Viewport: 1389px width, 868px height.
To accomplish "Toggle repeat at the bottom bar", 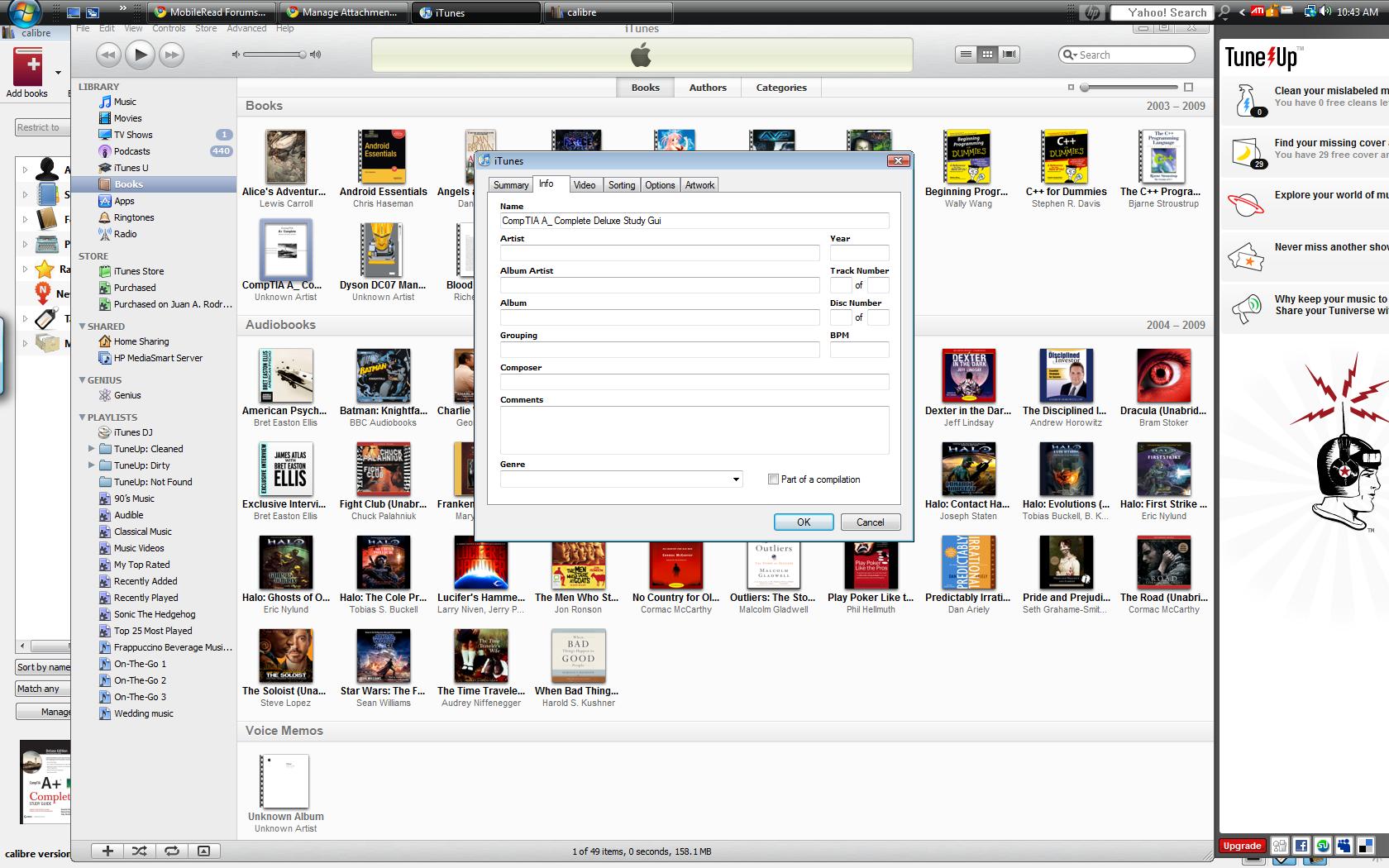I will pos(171,851).
